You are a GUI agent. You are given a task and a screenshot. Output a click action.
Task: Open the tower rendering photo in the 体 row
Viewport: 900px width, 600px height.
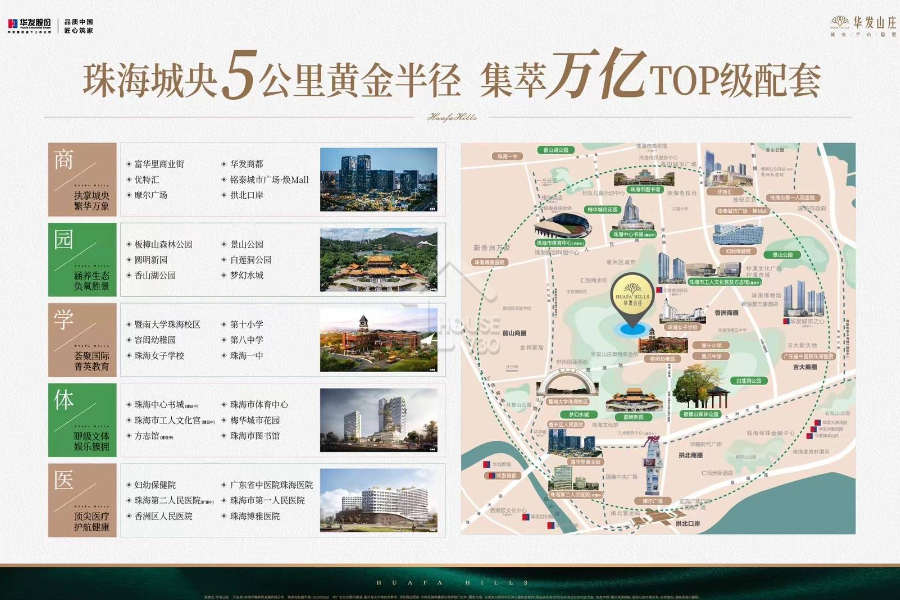point(379,420)
